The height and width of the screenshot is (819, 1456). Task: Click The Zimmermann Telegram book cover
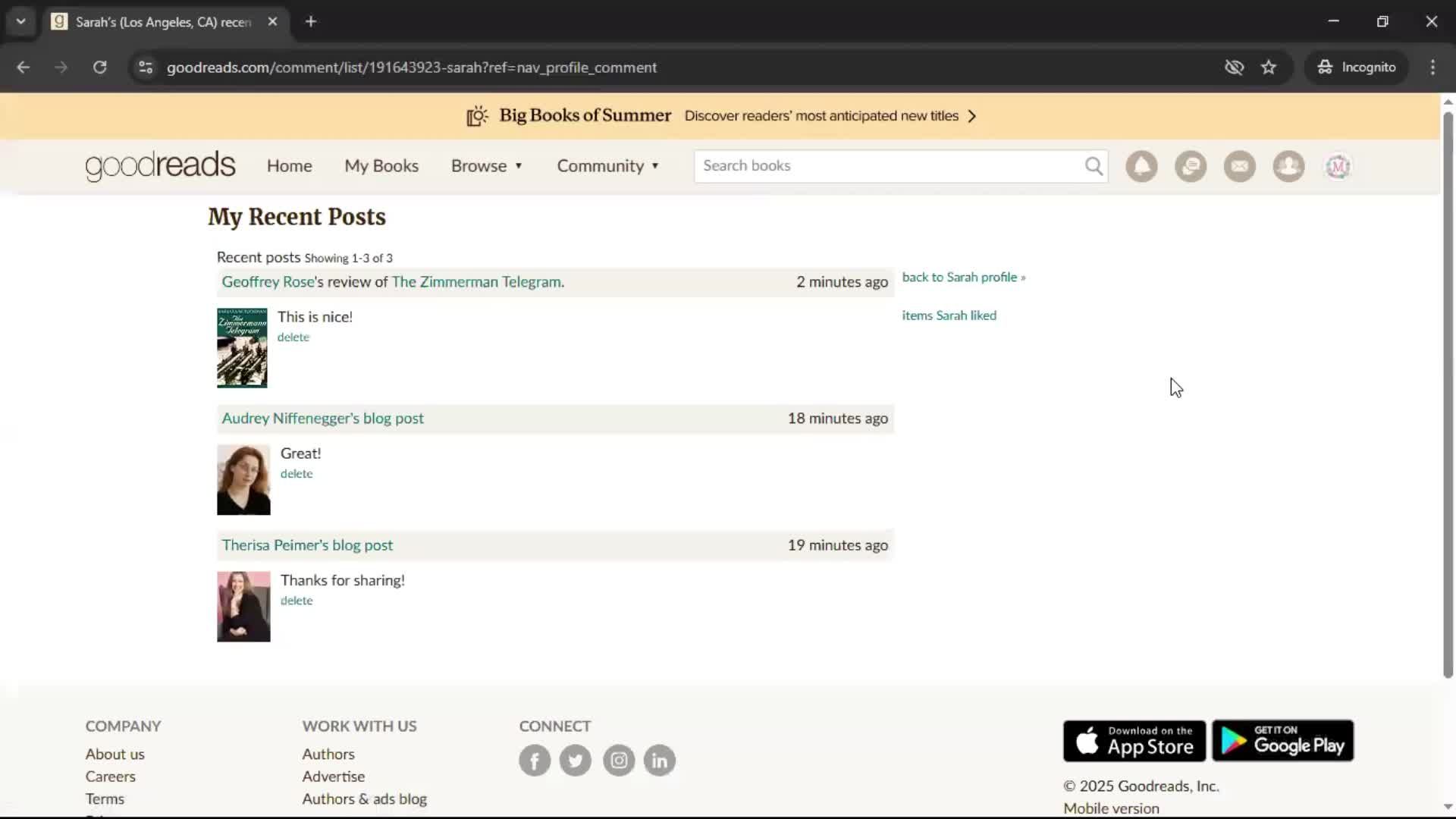pos(242,348)
